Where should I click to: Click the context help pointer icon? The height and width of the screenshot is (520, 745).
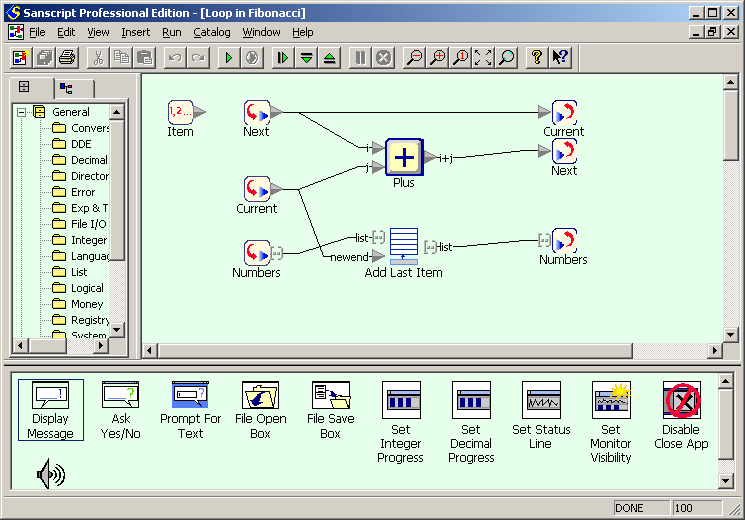click(560, 58)
